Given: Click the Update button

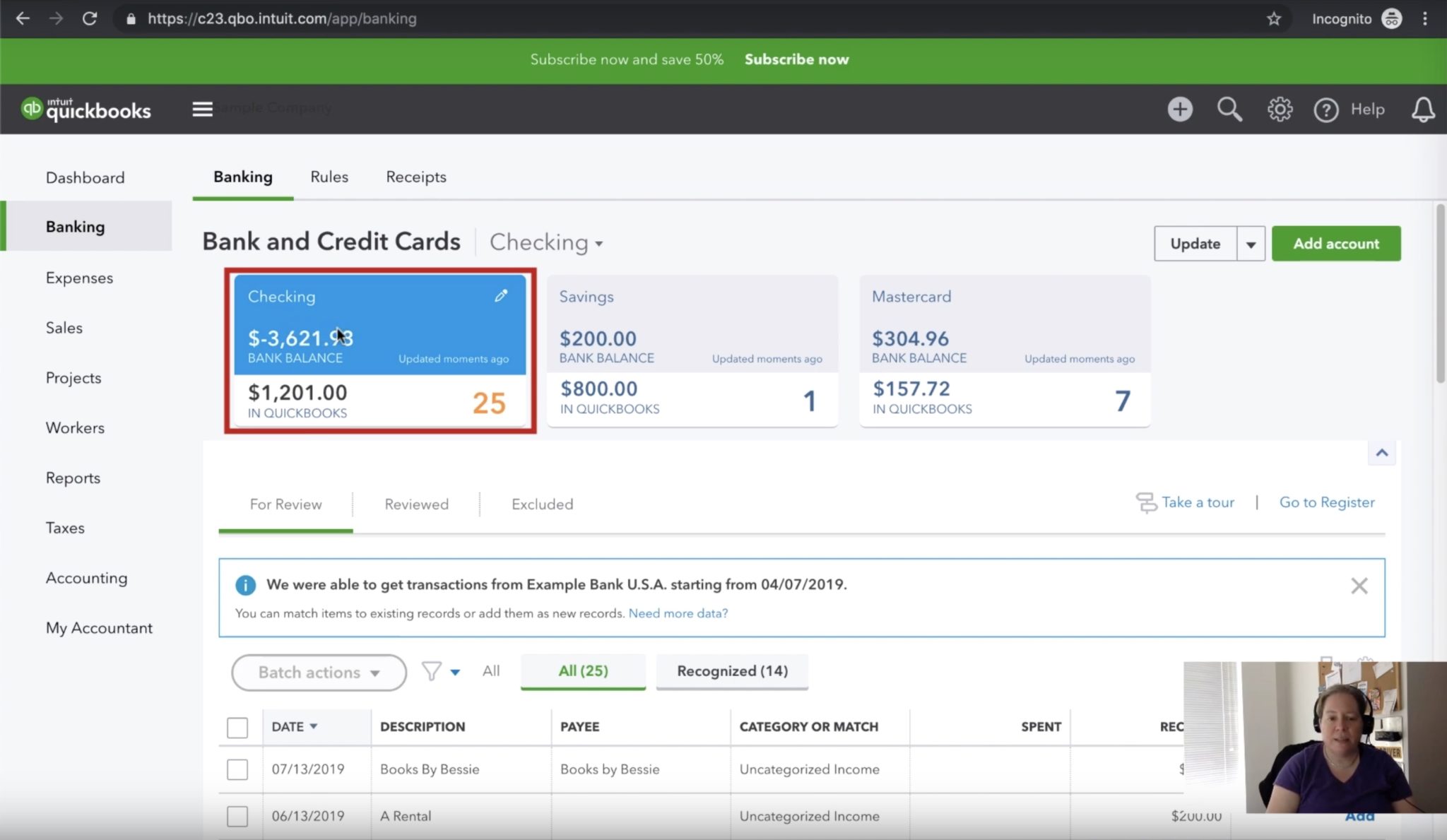Looking at the screenshot, I should click(1195, 244).
